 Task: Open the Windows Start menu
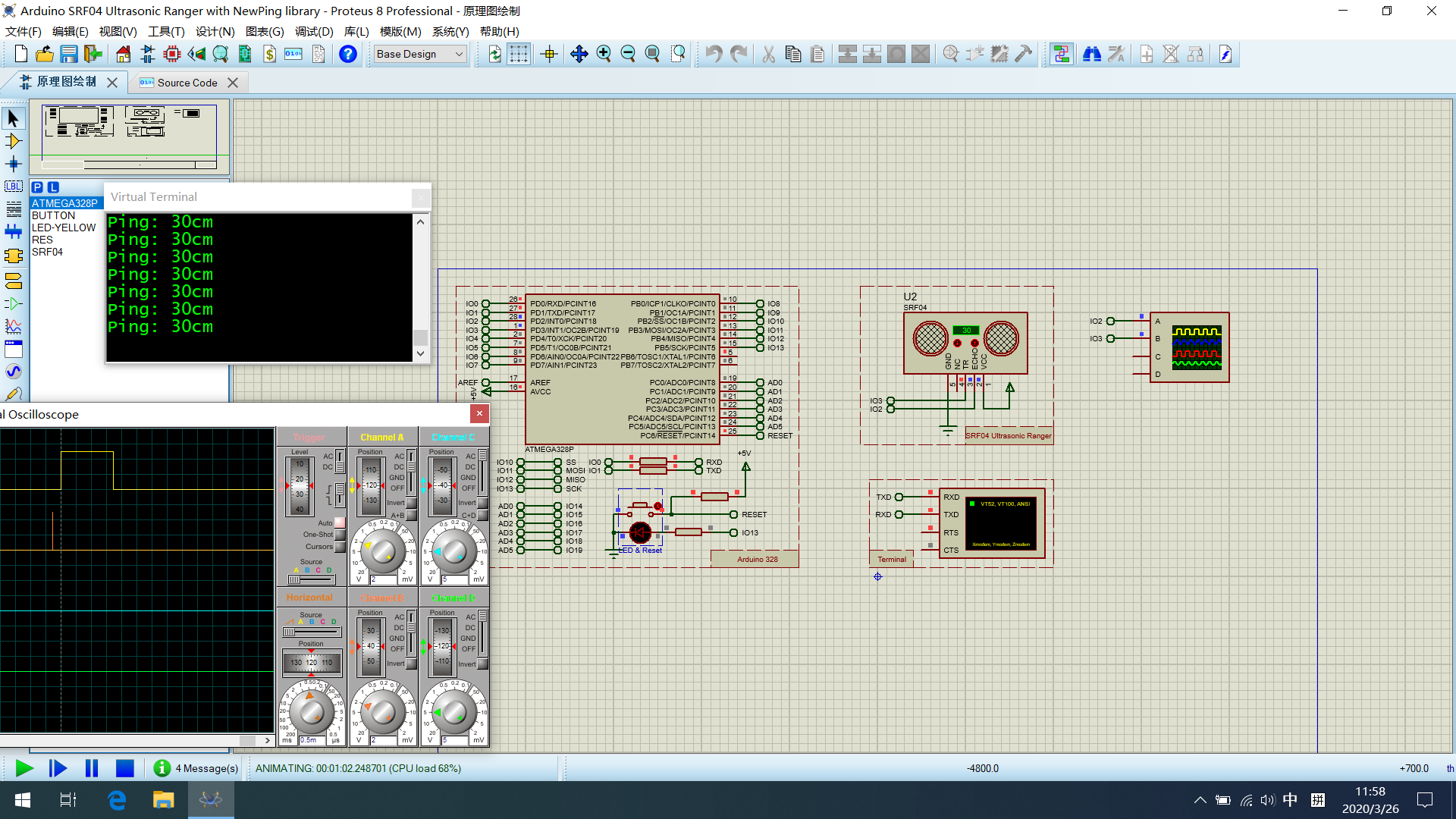click(23, 800)
